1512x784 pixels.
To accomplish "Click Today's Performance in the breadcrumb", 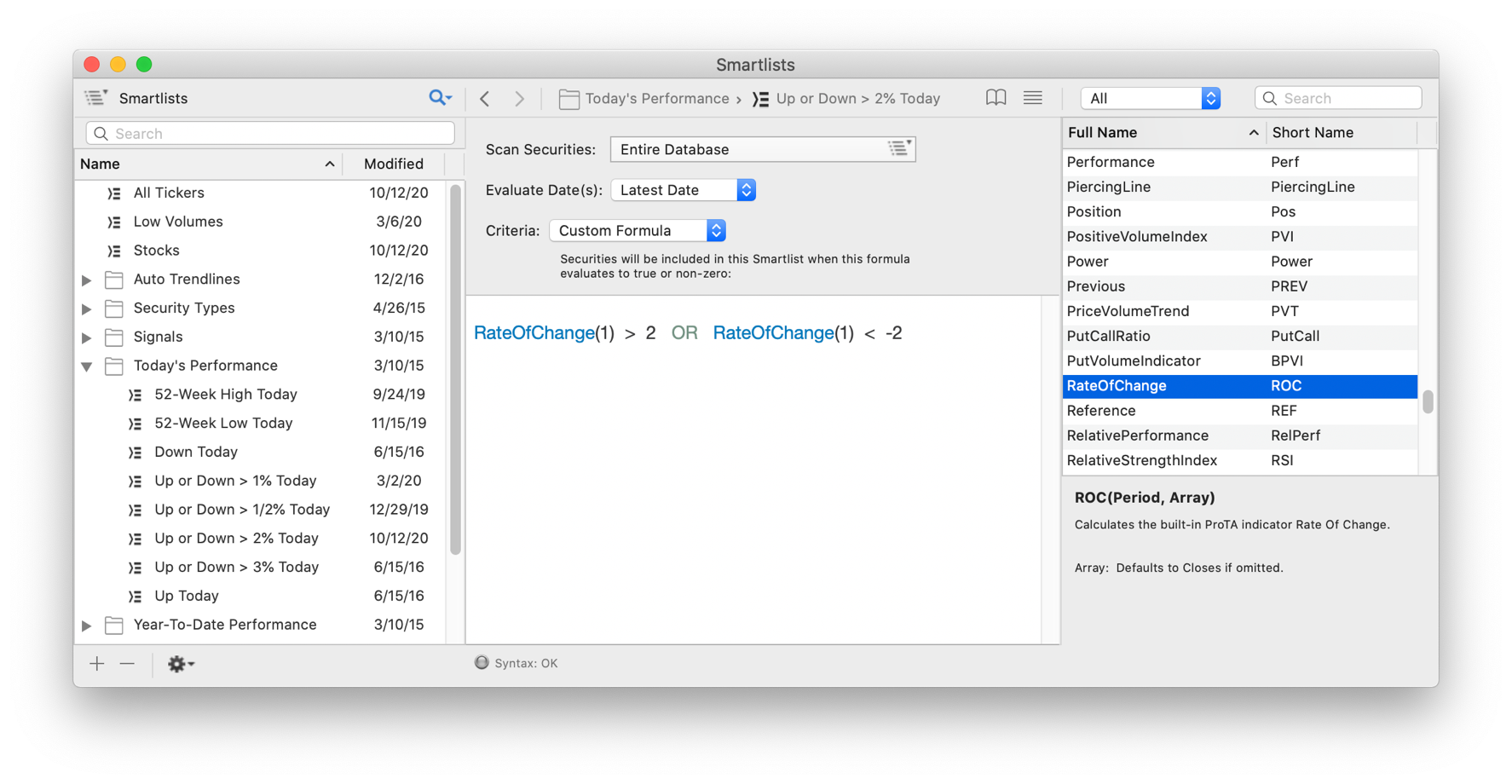I will tap(658, 98).
